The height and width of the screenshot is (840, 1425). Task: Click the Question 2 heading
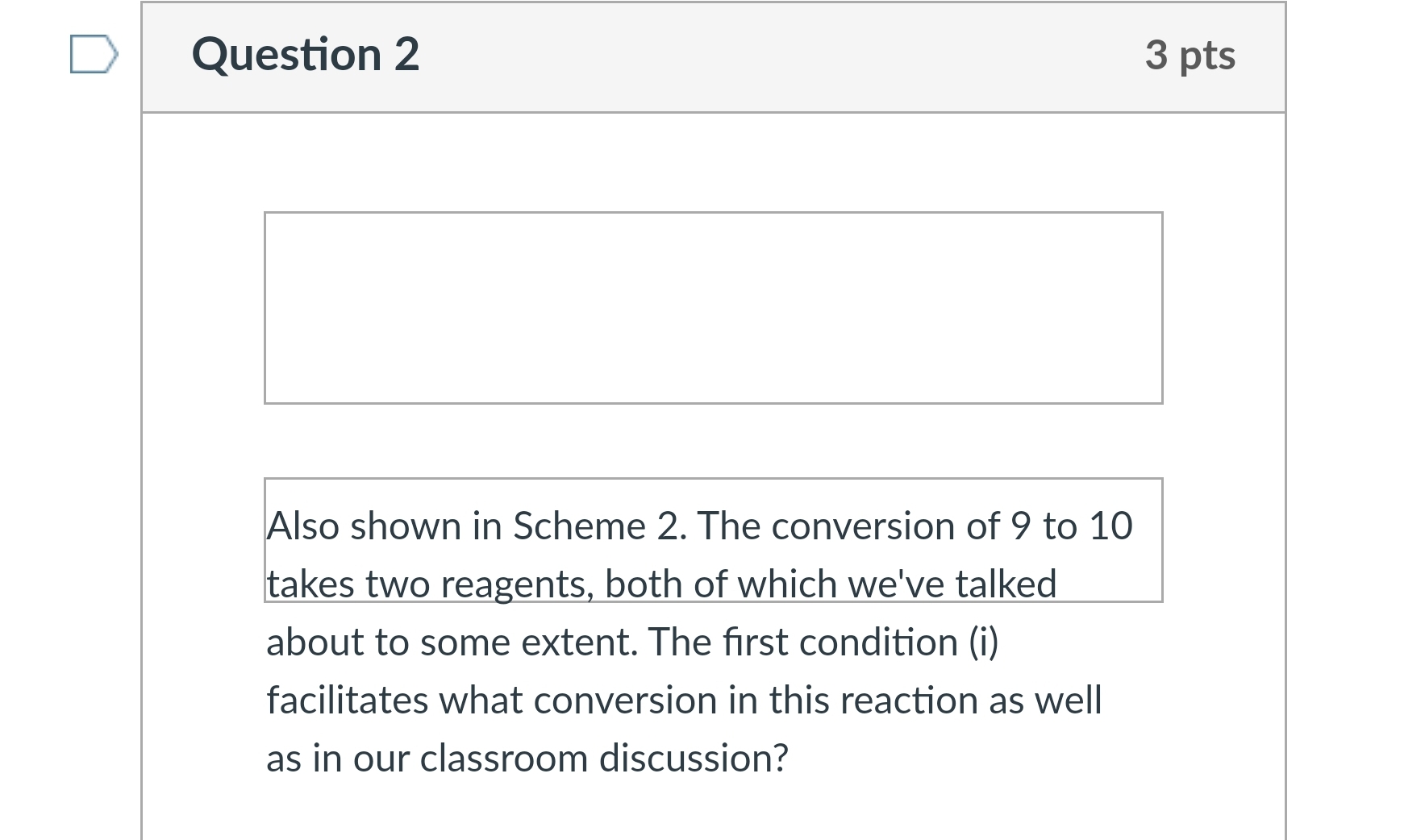306,55
